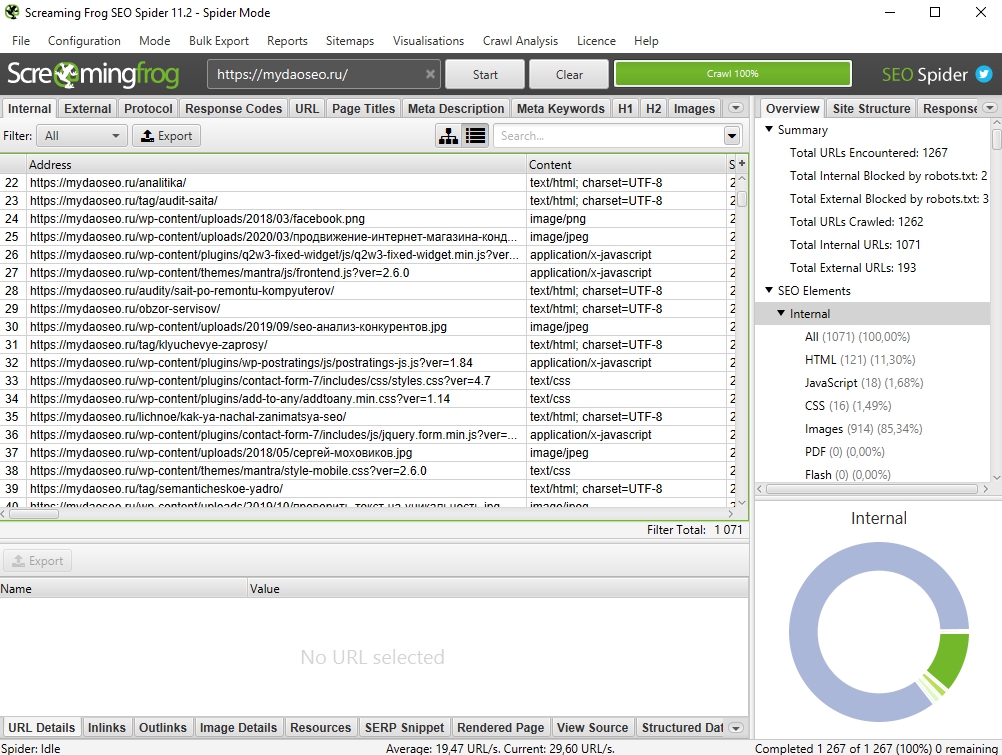Viewport: 1002px width, 755px height.
Task: Click the Start crawl button
Action: pos(485,74)
